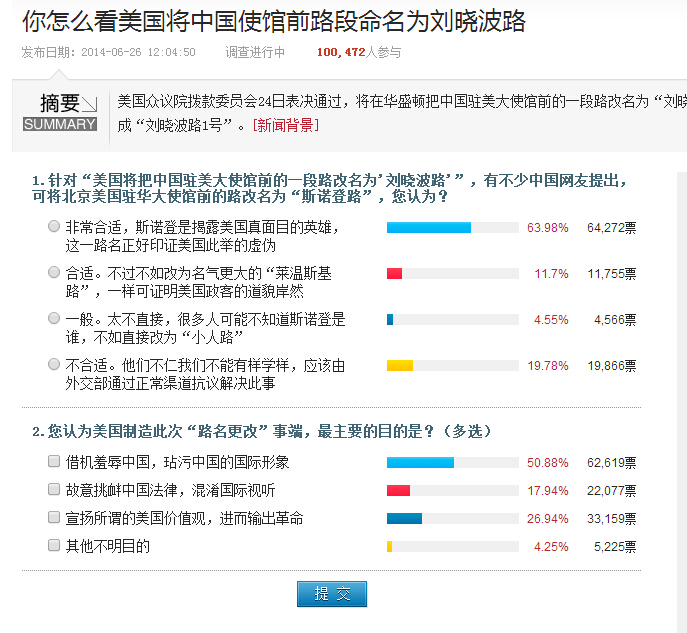Tick the '故意挑衅中国法律' checkbox

click(x=54, y=490)
